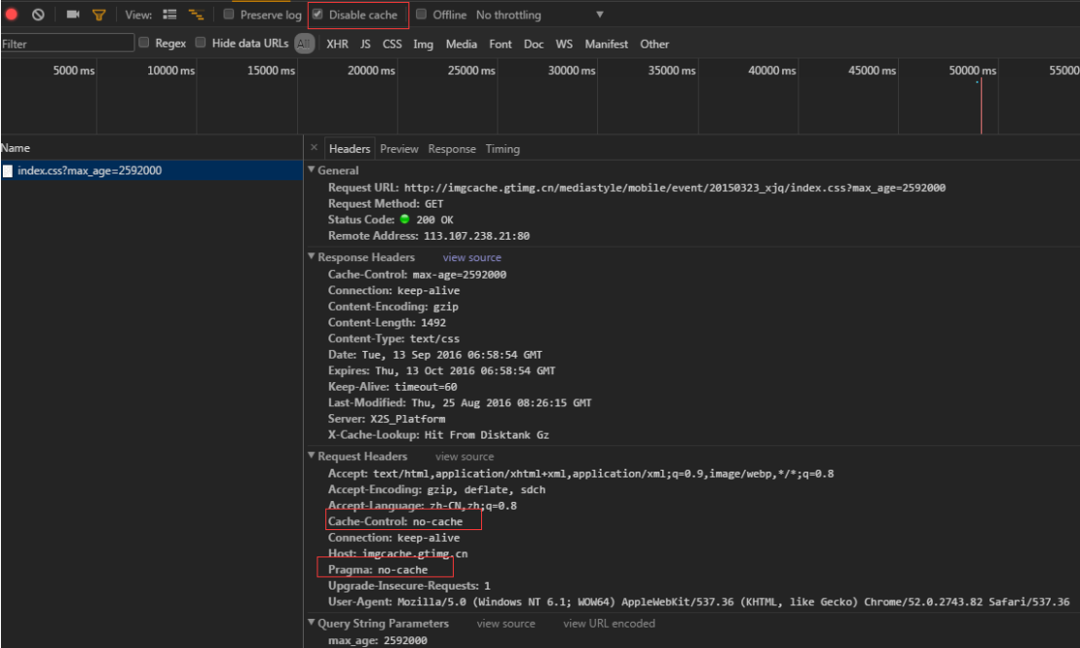This screenshot has width=1080, height=648.
Task: Click response Cache-Control: max-age=2592000 line
Action: (417, 274)
